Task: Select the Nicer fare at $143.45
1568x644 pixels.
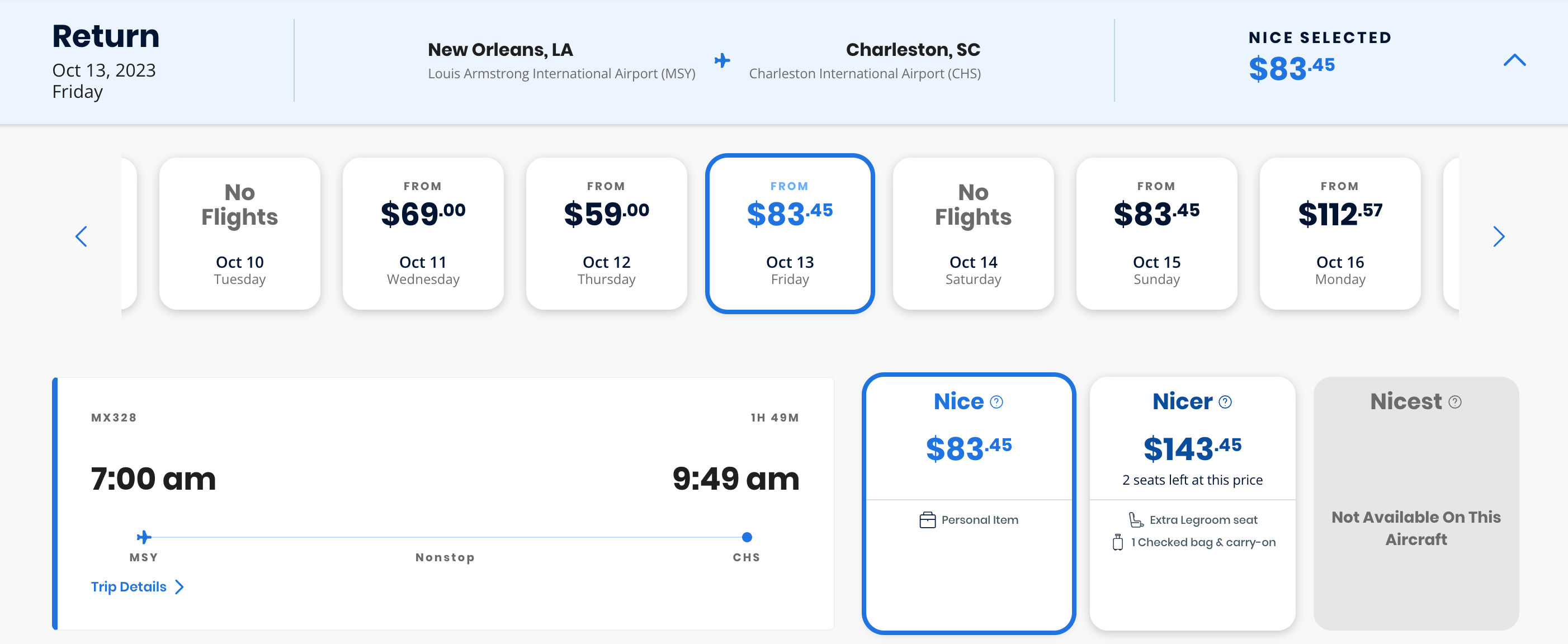Action: 1192,448
